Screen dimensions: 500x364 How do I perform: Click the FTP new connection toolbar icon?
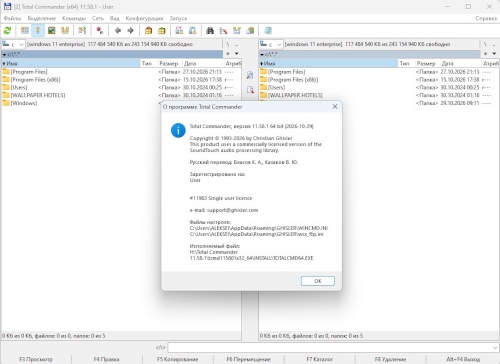192,31
